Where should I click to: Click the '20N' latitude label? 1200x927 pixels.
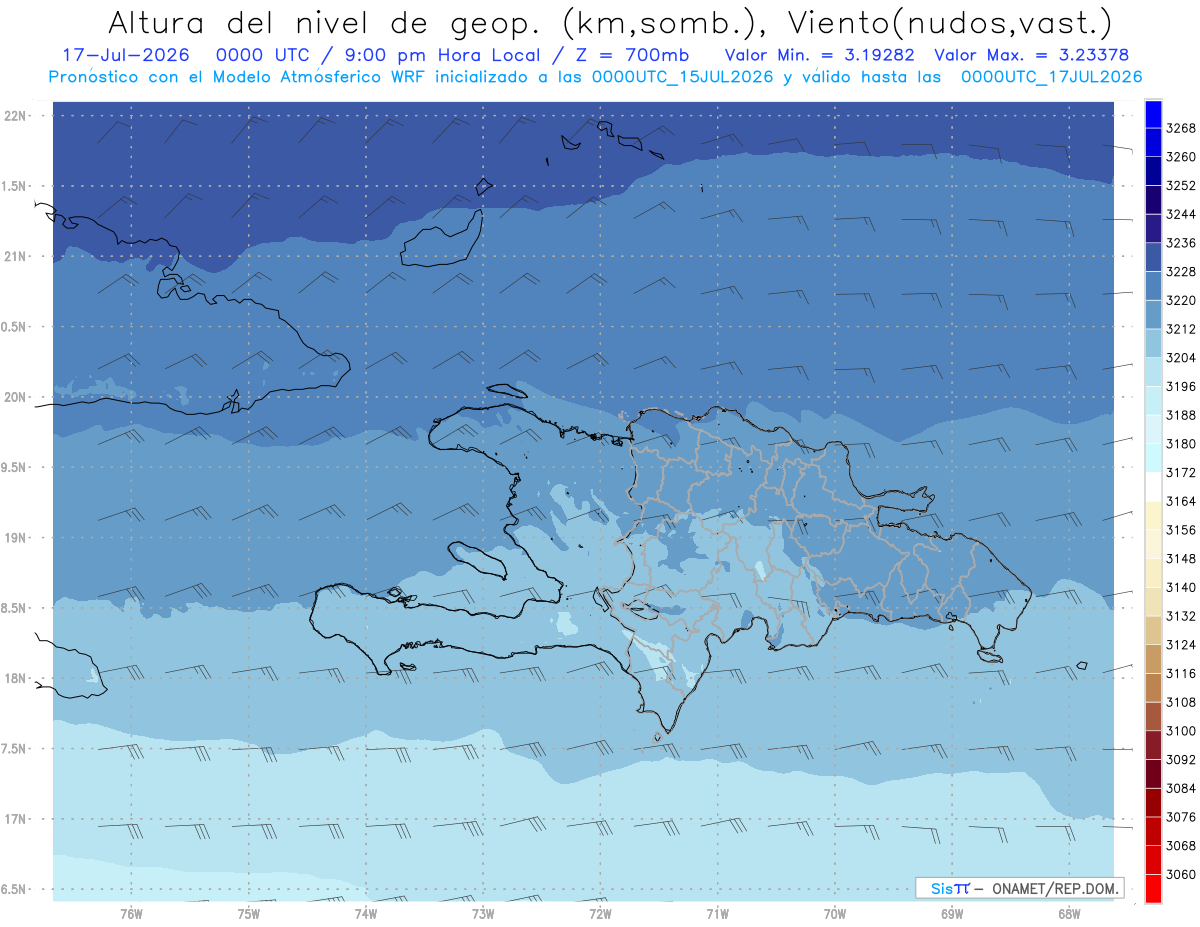[16, 397]
